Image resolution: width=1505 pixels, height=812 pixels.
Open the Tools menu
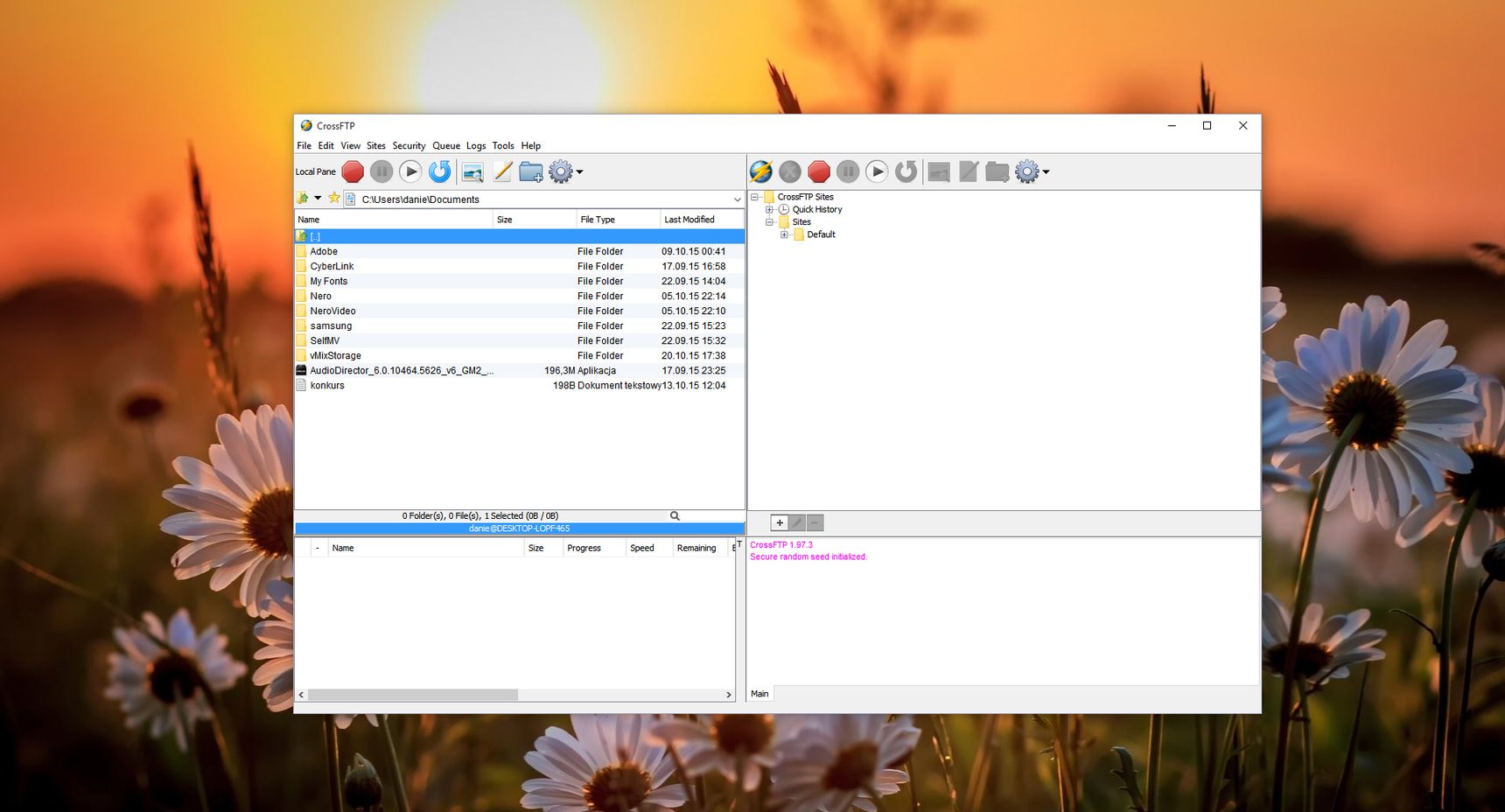[503, 146]
